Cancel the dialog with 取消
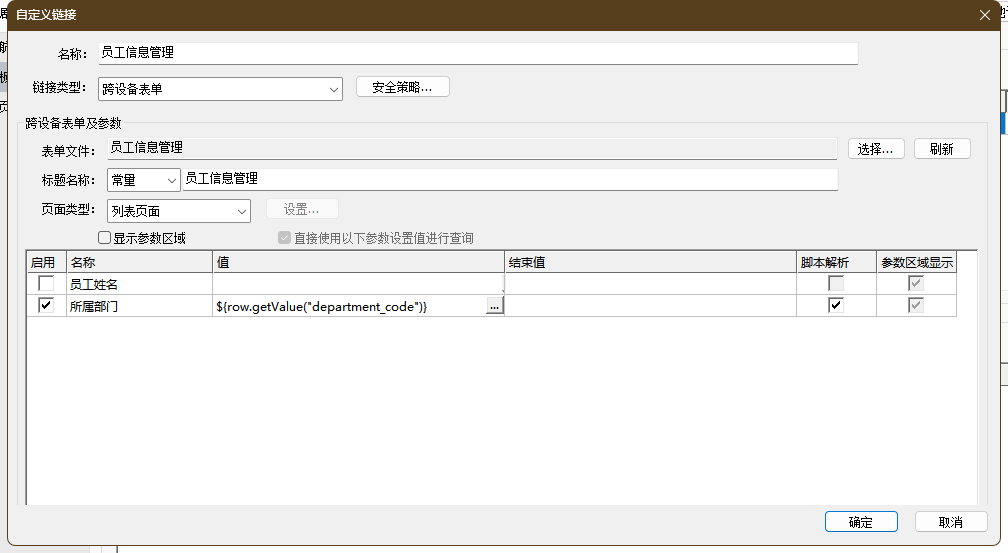Image resolution: width=1008 pixels, height=553 pixels. [x=950, y=522]
